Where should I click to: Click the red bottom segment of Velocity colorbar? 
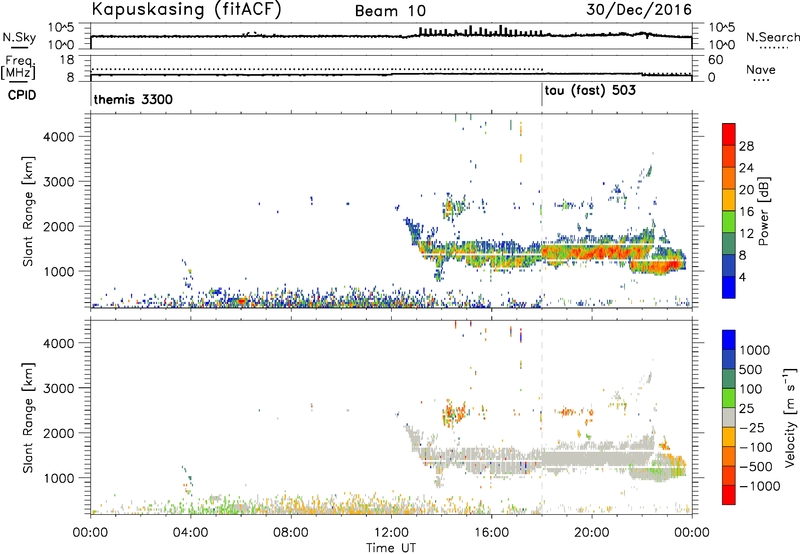(729, 495)
